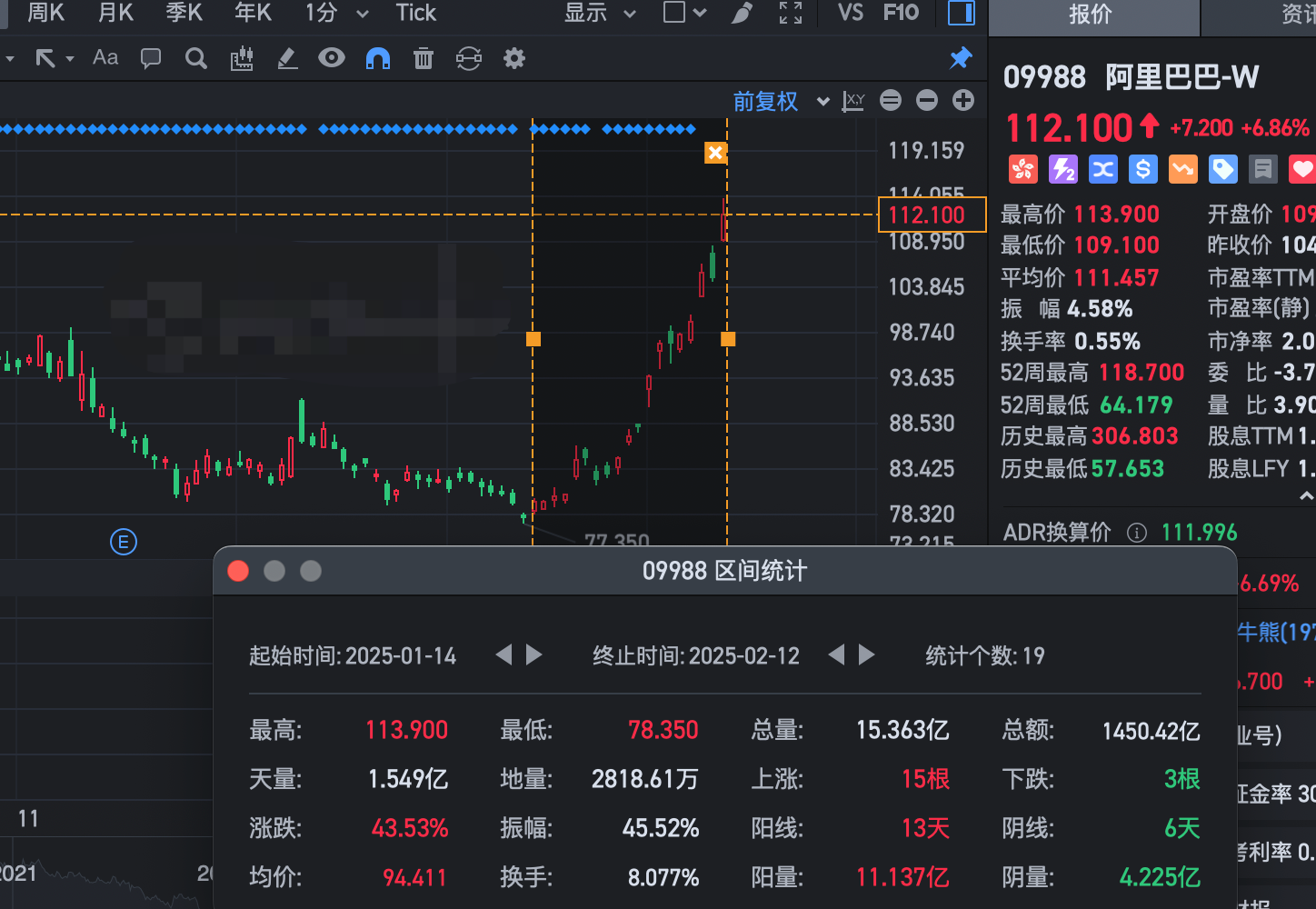Add stock to favorites with heart icon

click(x=1302, y=169)
